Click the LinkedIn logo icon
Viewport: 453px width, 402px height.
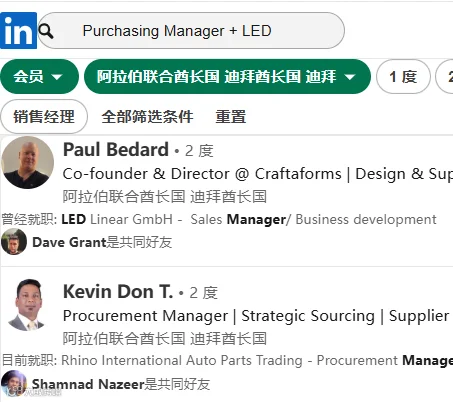(18, 31)
